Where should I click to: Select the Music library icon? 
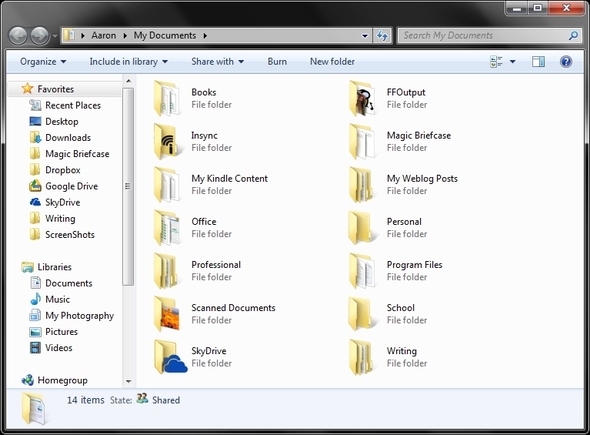(x=35, y=299)
